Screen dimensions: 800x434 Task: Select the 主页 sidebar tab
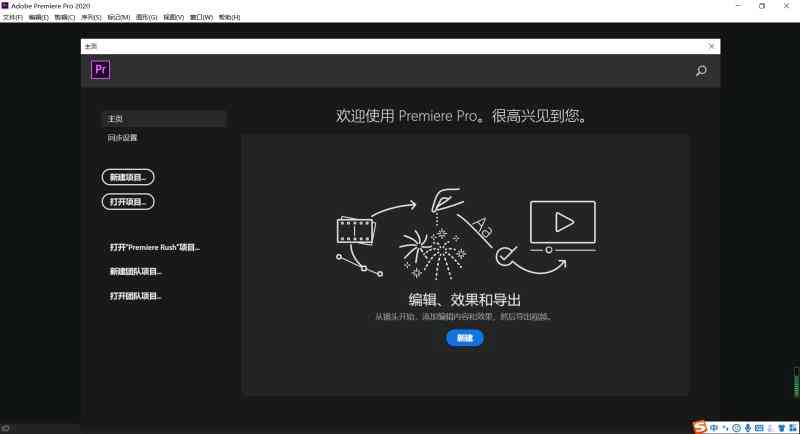point(164,119)
